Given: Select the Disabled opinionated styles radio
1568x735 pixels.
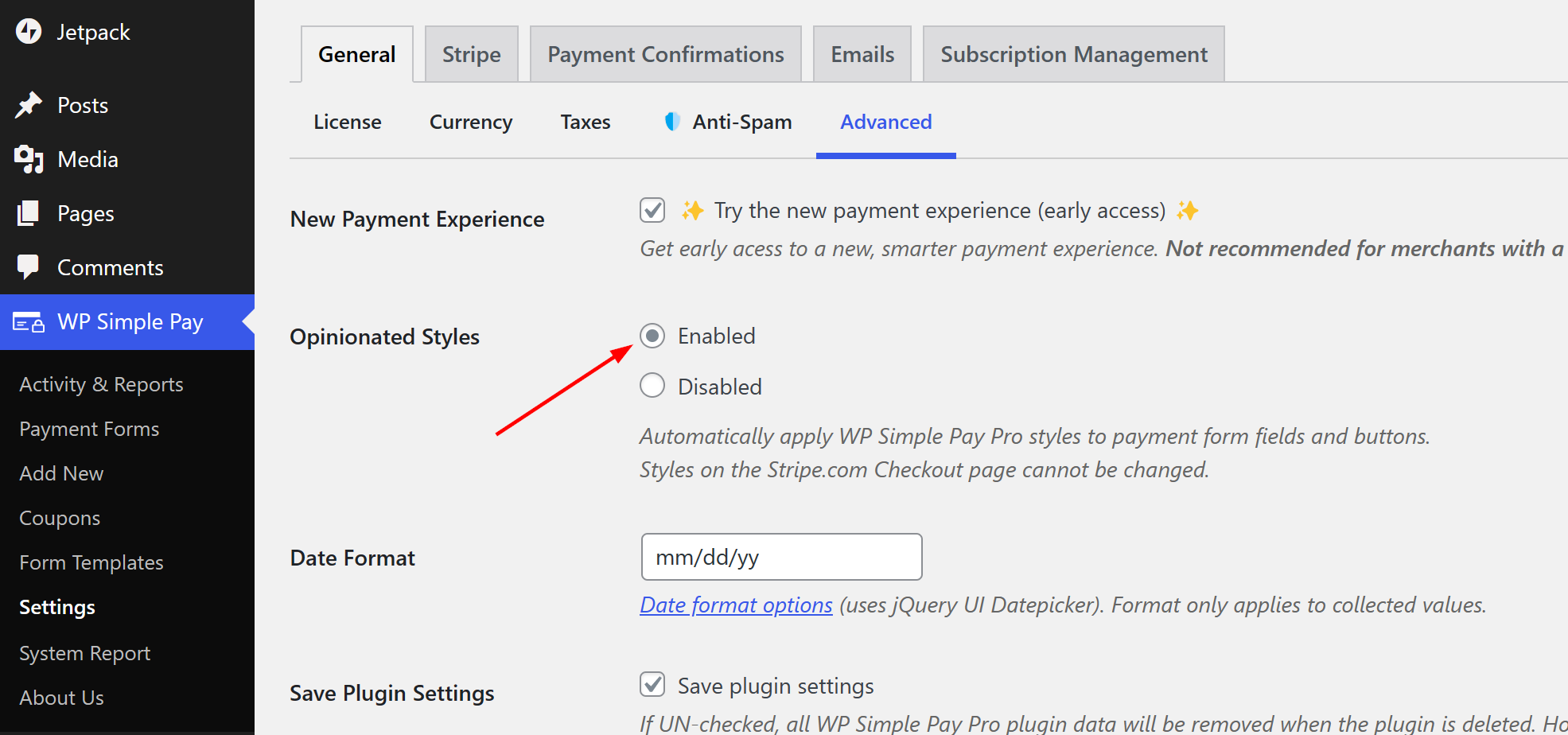Looking at the screenshot, I should [x=652, y=385].
